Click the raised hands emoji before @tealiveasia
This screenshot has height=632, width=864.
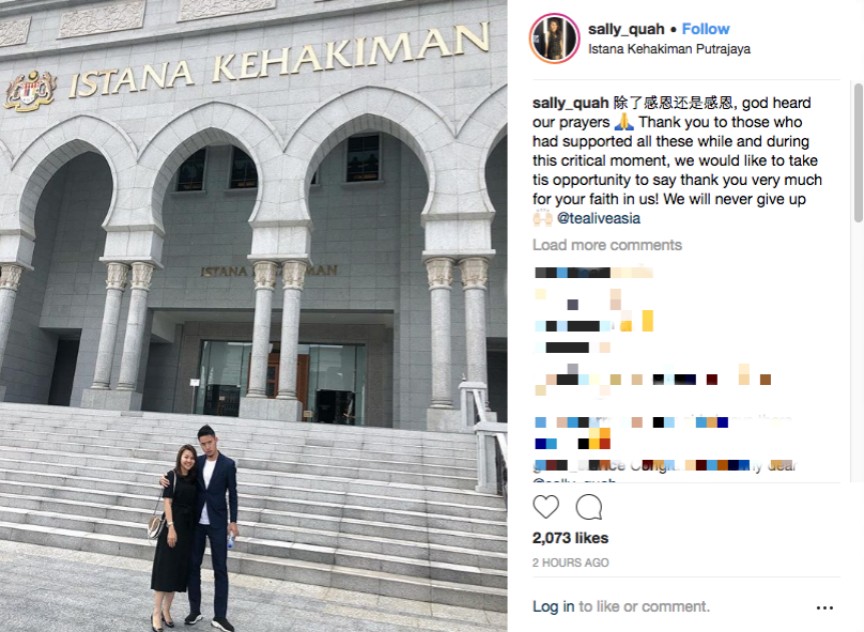point(542,218)
